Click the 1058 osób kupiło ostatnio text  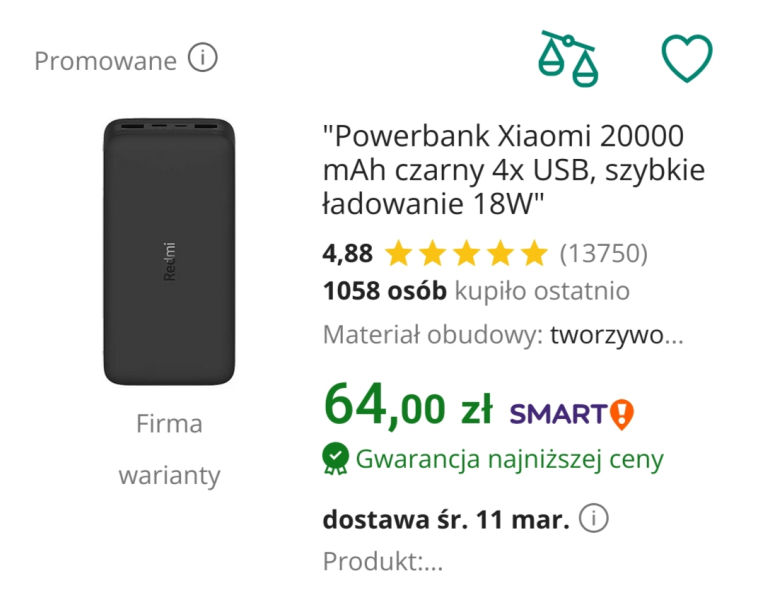tap(476, 291)
